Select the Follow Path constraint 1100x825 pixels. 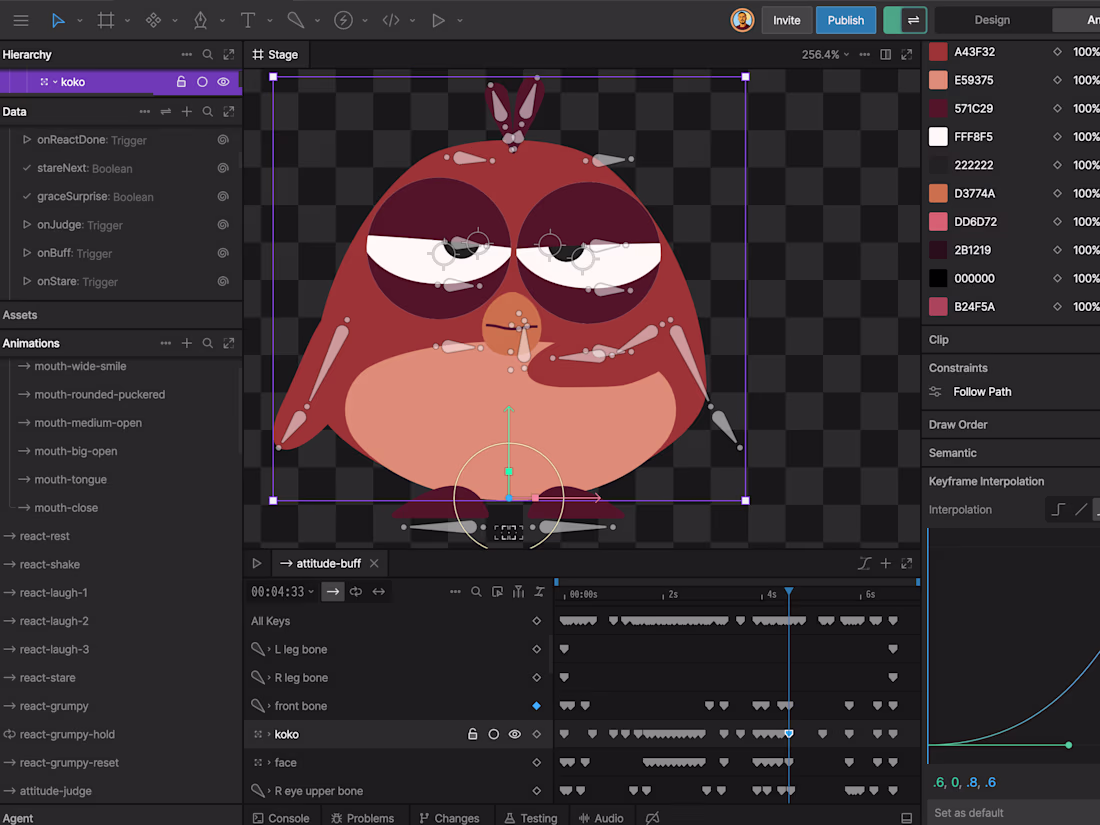[x=981, y=392]
